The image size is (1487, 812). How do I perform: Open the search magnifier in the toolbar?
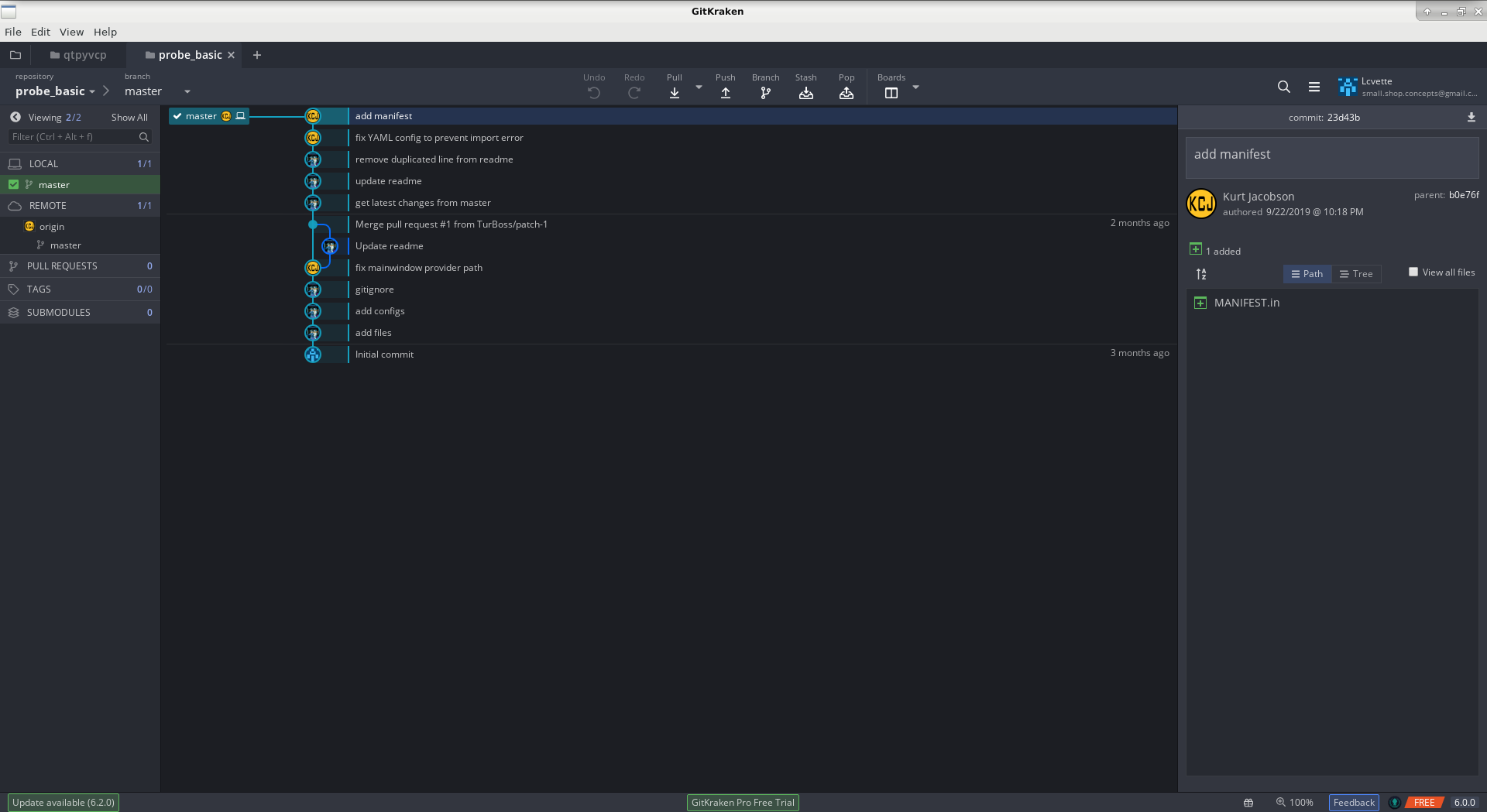pos(1283,87)
